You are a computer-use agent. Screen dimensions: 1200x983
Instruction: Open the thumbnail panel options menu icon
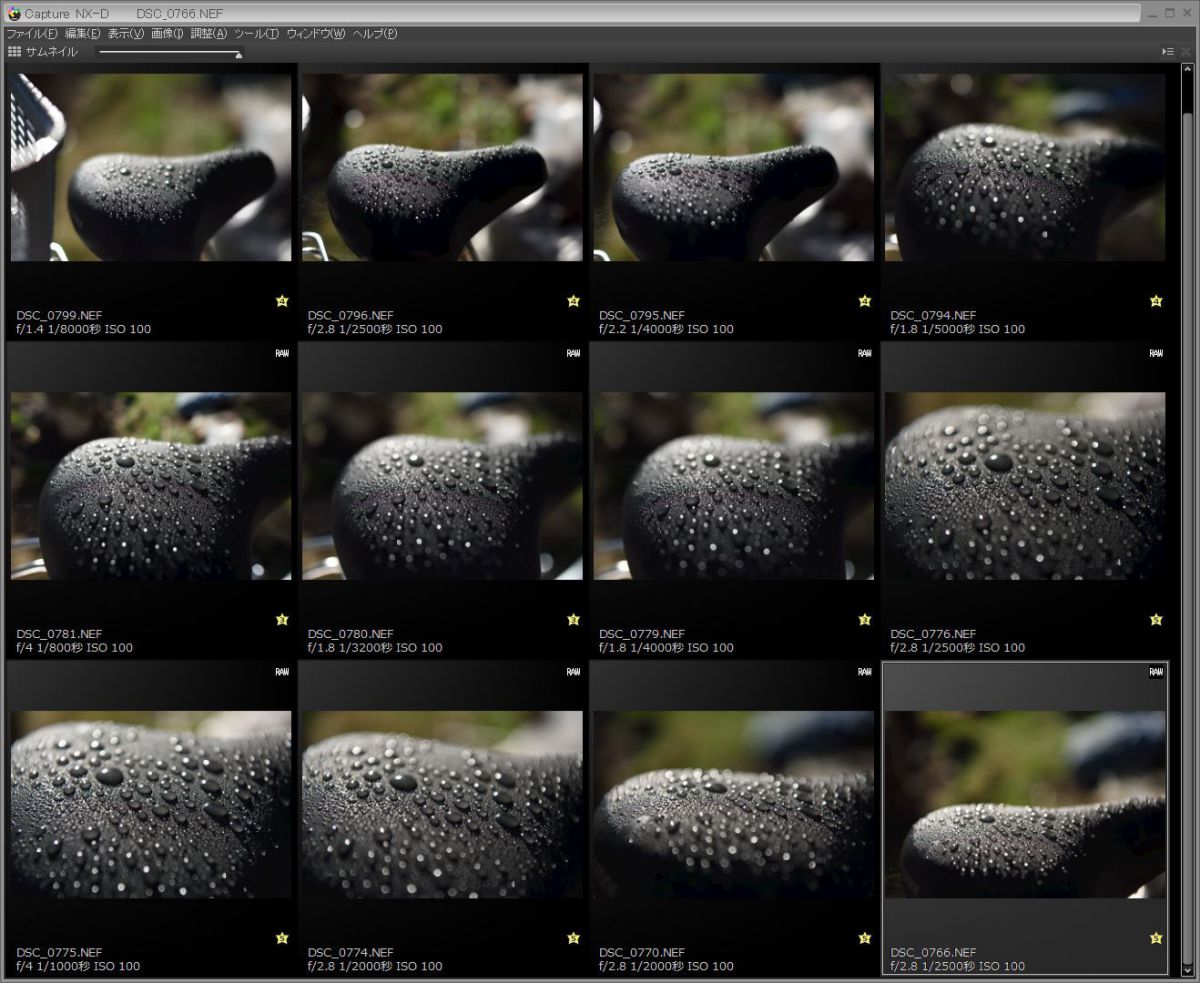(x=1167, y=51)
